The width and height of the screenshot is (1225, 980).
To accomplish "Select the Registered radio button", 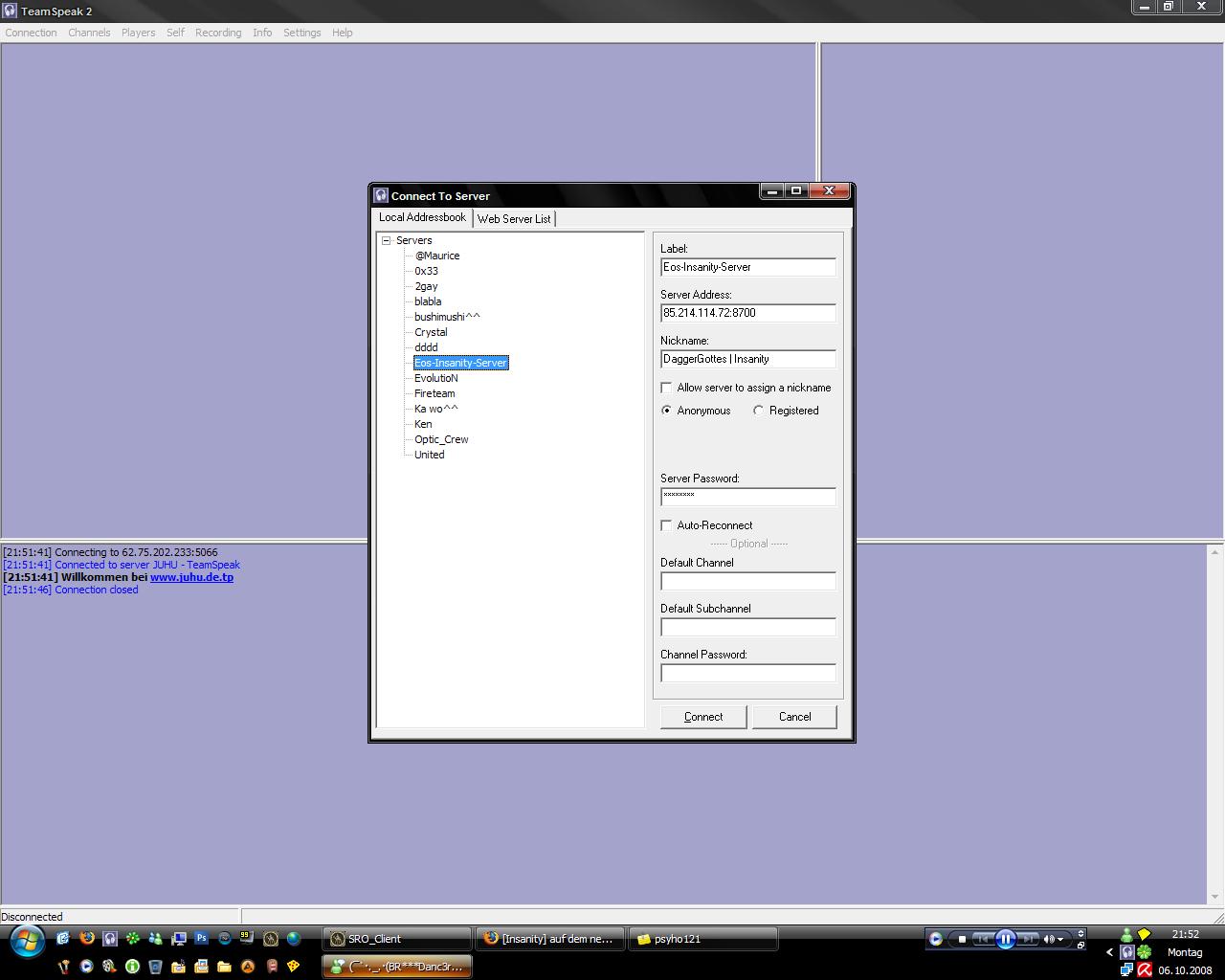I will pyautogui.click(x=759, y=411).
